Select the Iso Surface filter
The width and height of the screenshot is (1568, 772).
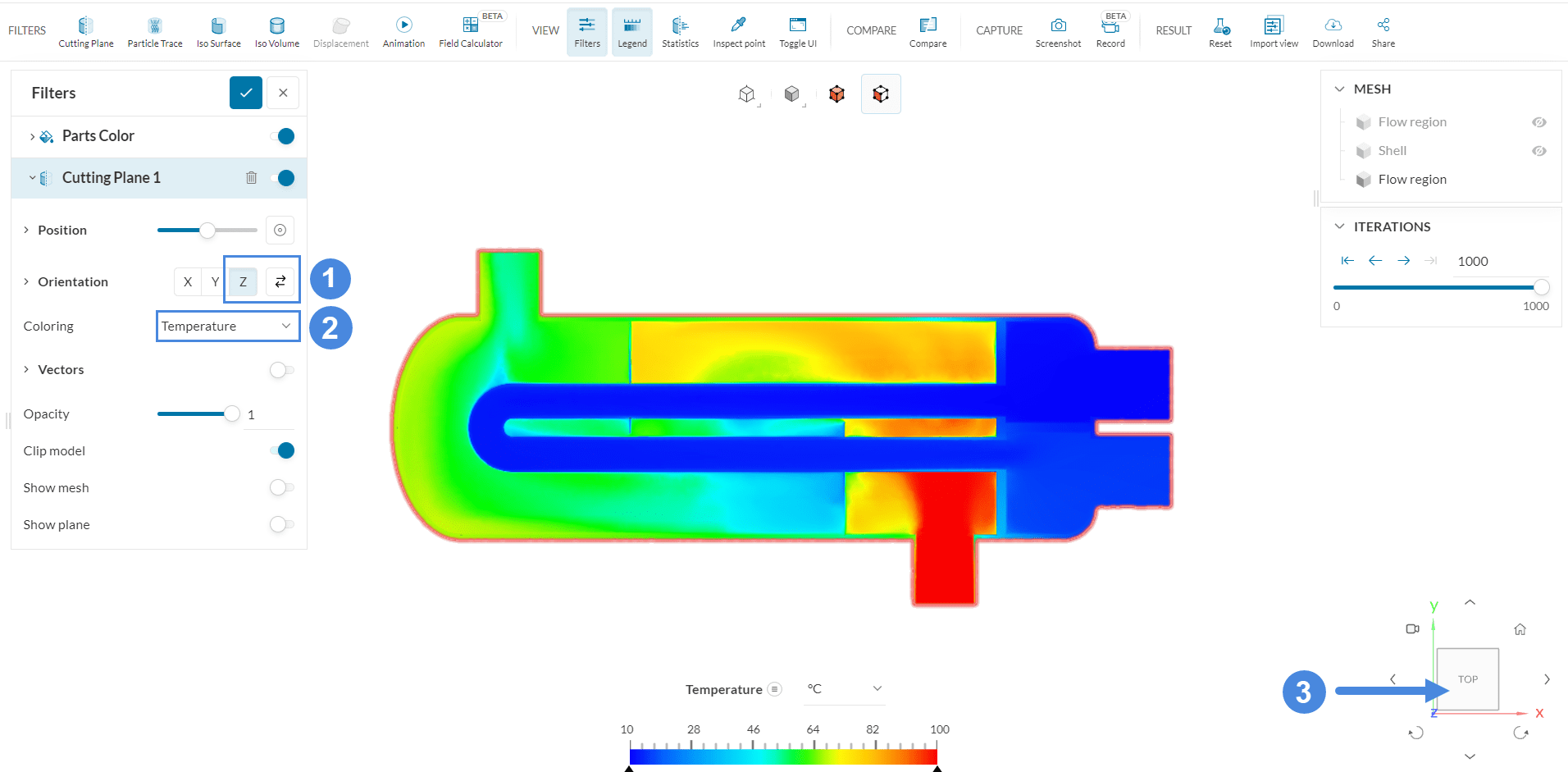click(x=217, y=30)
